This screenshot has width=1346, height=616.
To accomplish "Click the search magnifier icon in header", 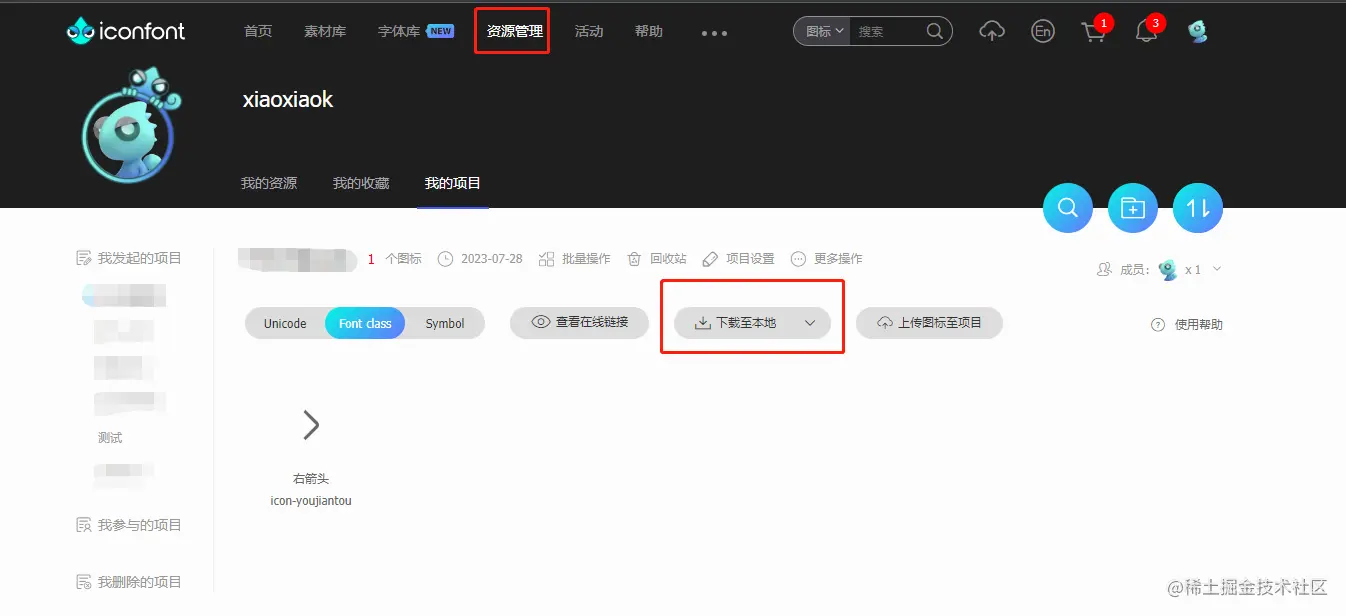I will pyautogui.click(x=935, y=31).
